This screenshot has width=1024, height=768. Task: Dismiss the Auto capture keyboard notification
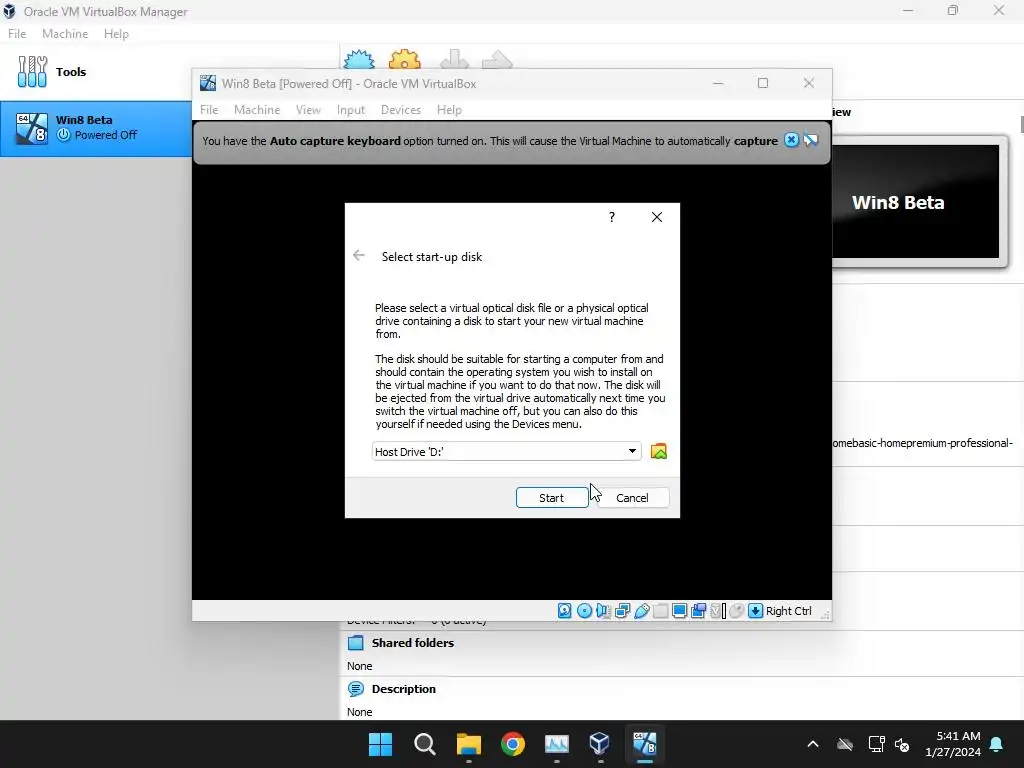coord(791,140)
